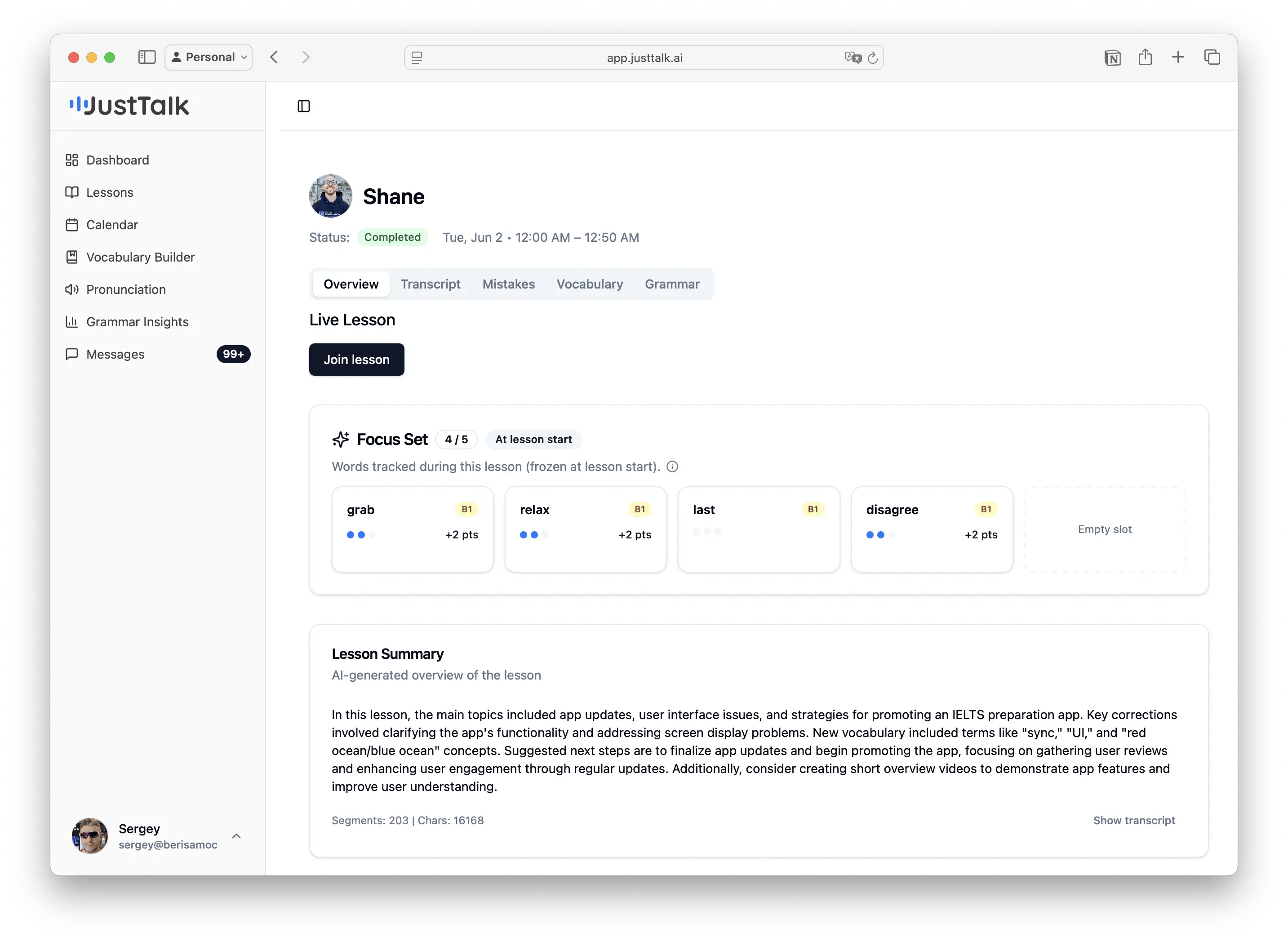Click the progress dots on the grab card
The height and width of the screenshot is (942, 1288).
tap(361, 535)
